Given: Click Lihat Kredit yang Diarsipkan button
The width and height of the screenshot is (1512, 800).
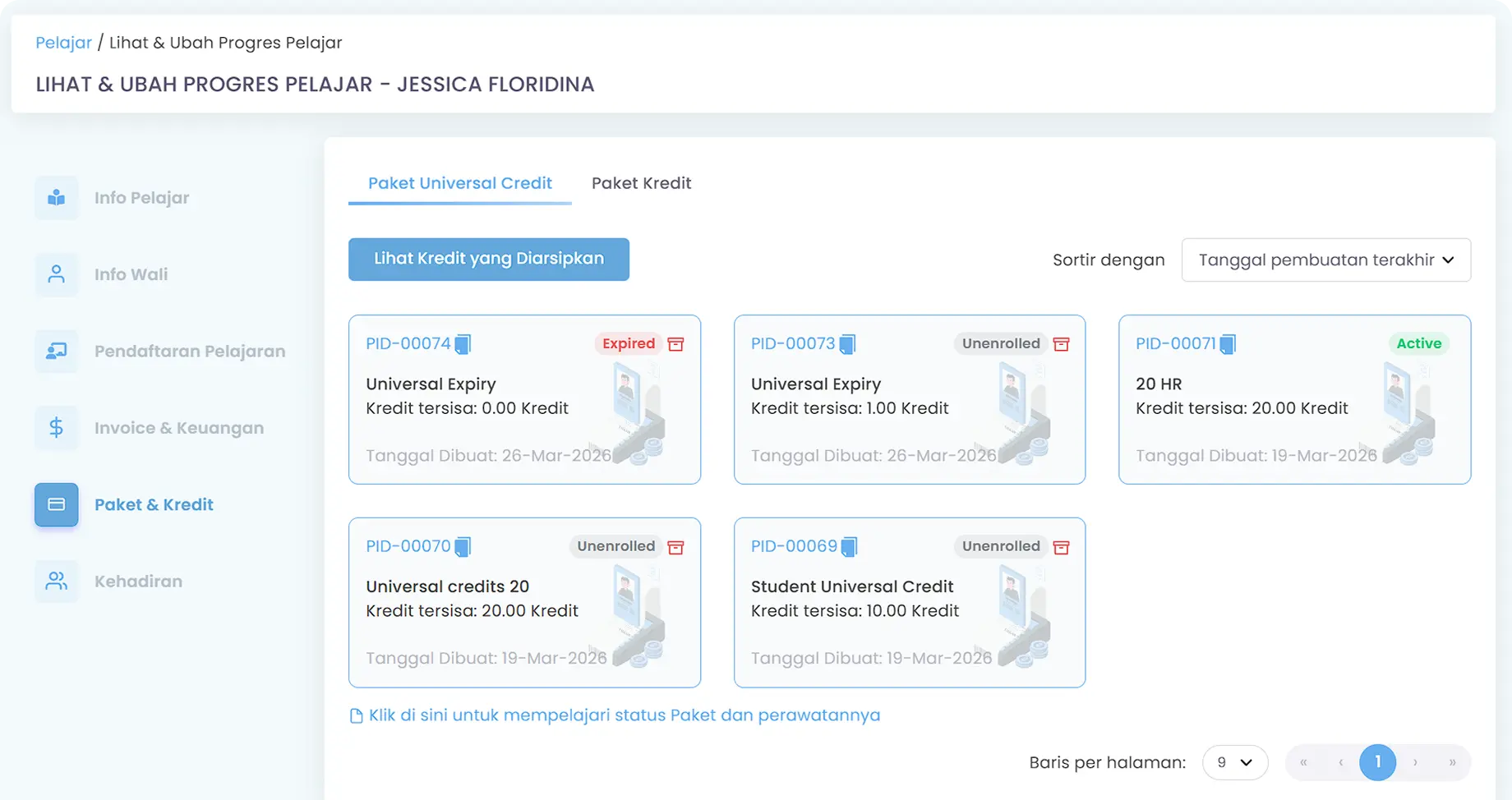Looking at the screenshot, I should pyautogui.click(x=489, y=260).
